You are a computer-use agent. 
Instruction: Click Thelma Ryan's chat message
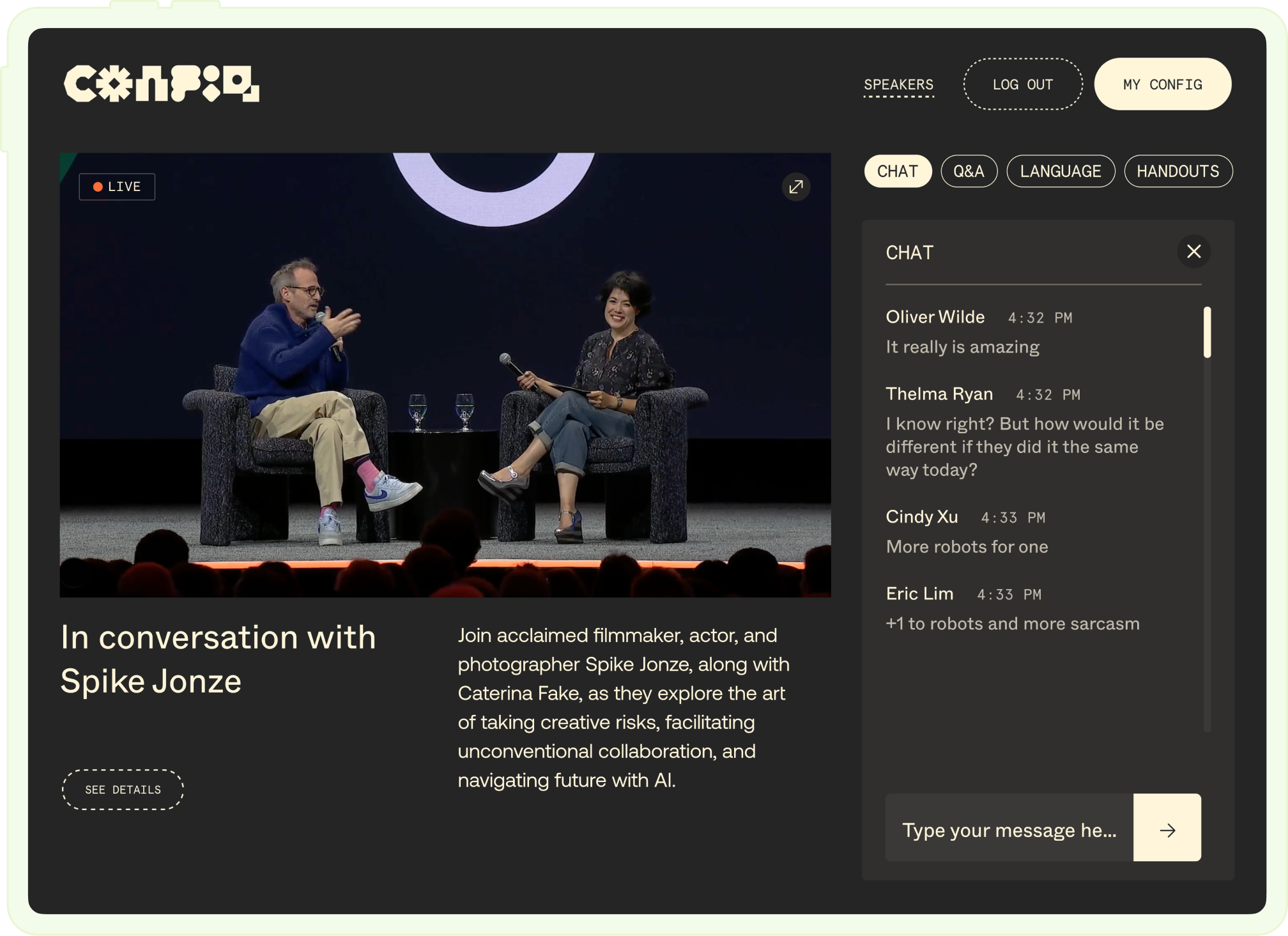pos(1024,447)
